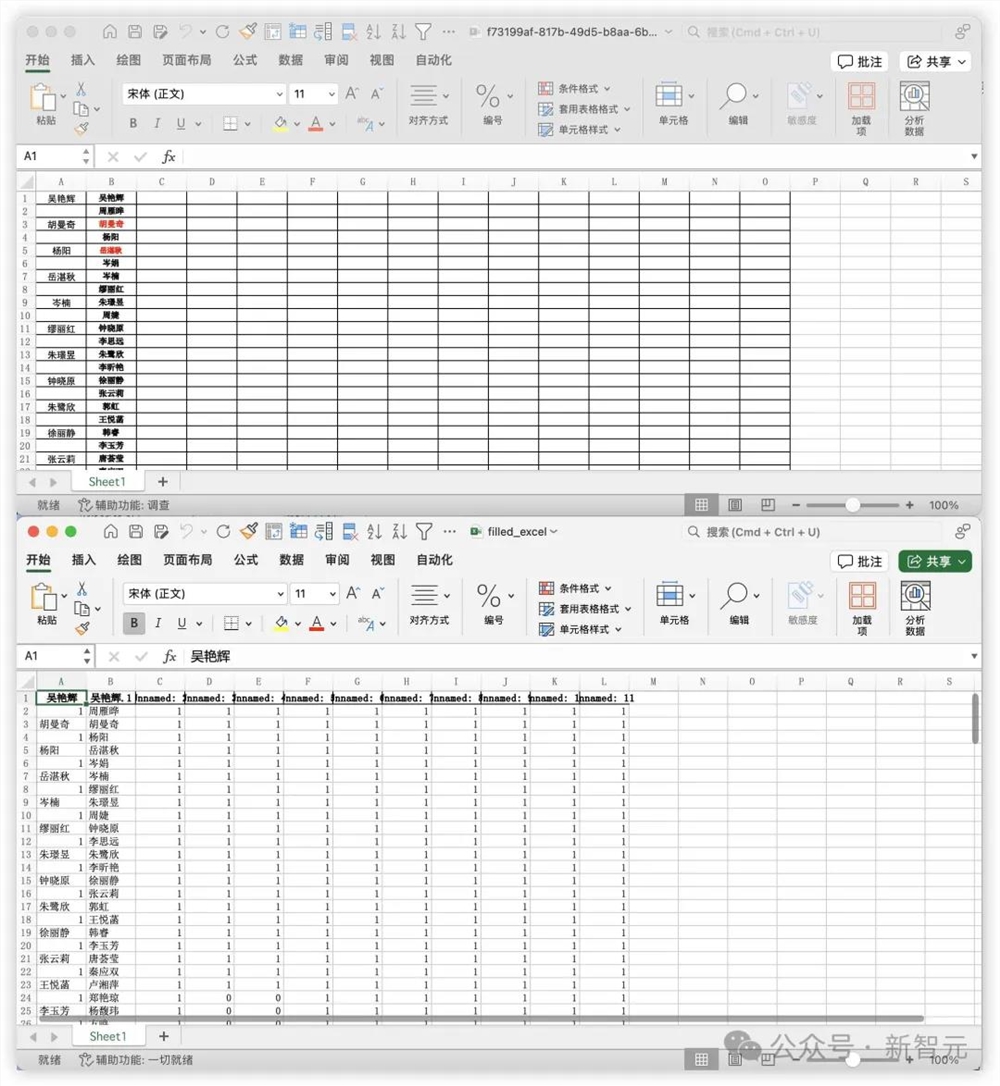Image resolution: width=1000 pixels, height=1086 pixels.
Task: Click the 批注 comments button in lower window
Action: pyautogui.click(x=859, y=561)
